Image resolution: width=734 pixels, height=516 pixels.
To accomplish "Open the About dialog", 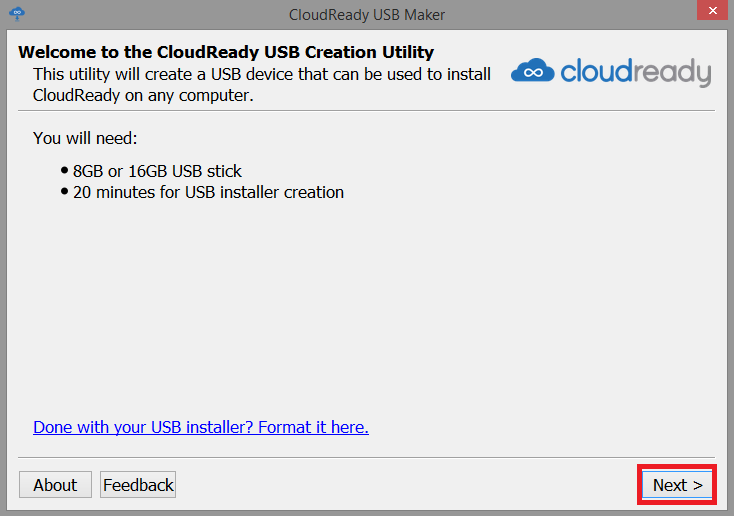I will (x=55, y=485).
